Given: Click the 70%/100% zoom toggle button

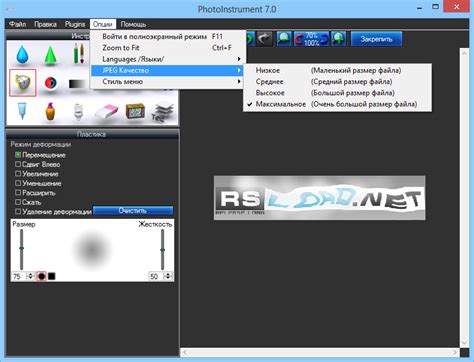Looking at the screenshot, I should pyautogui.click(x=311, y=39).
